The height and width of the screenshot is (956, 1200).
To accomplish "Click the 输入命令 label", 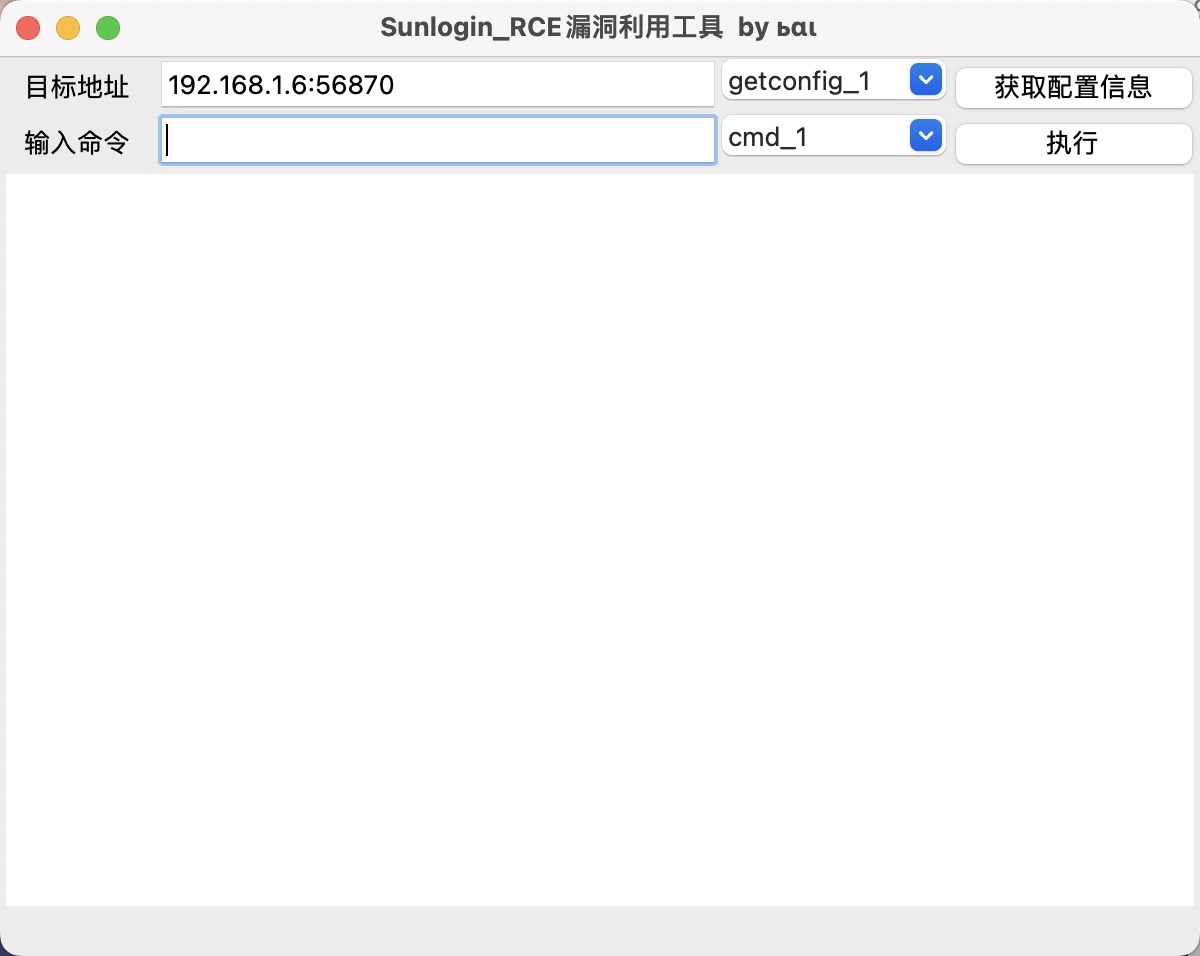I will (x=77, y=143).
